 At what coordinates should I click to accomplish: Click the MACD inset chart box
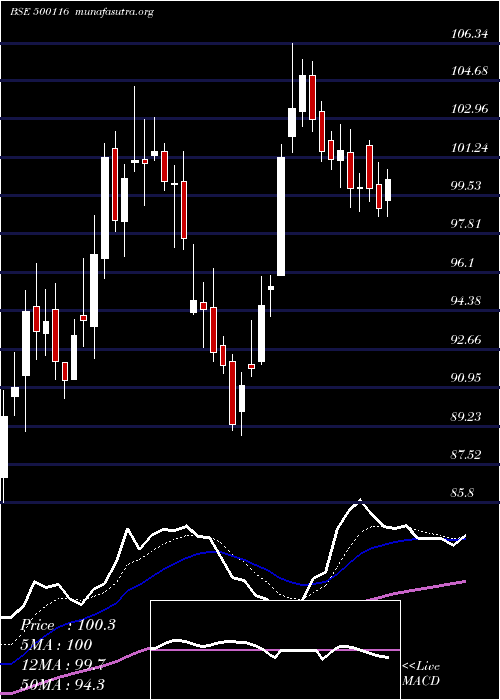[x=275, y=650]
